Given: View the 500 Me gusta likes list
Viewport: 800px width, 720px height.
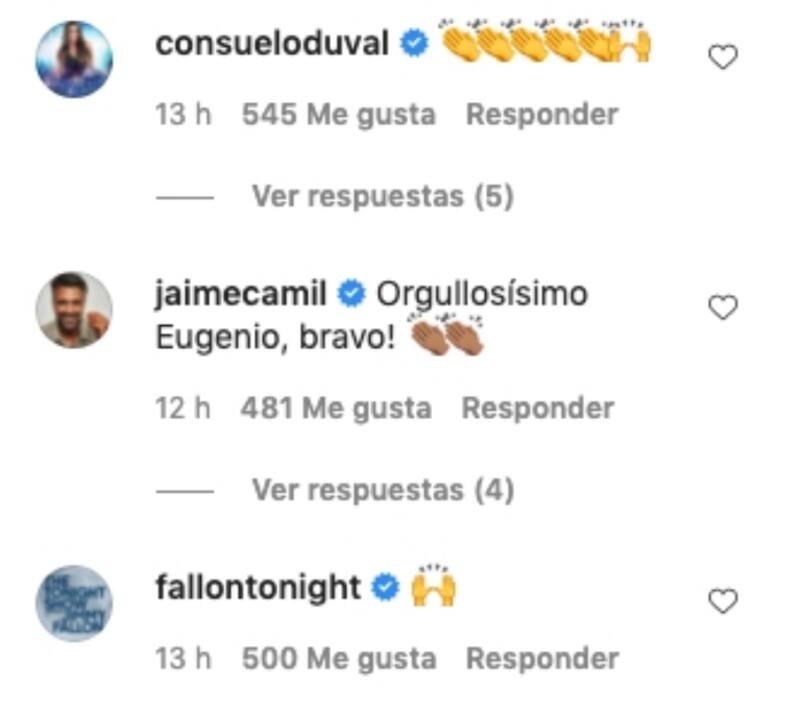Looking at the screenshot, I should point(339,658).
